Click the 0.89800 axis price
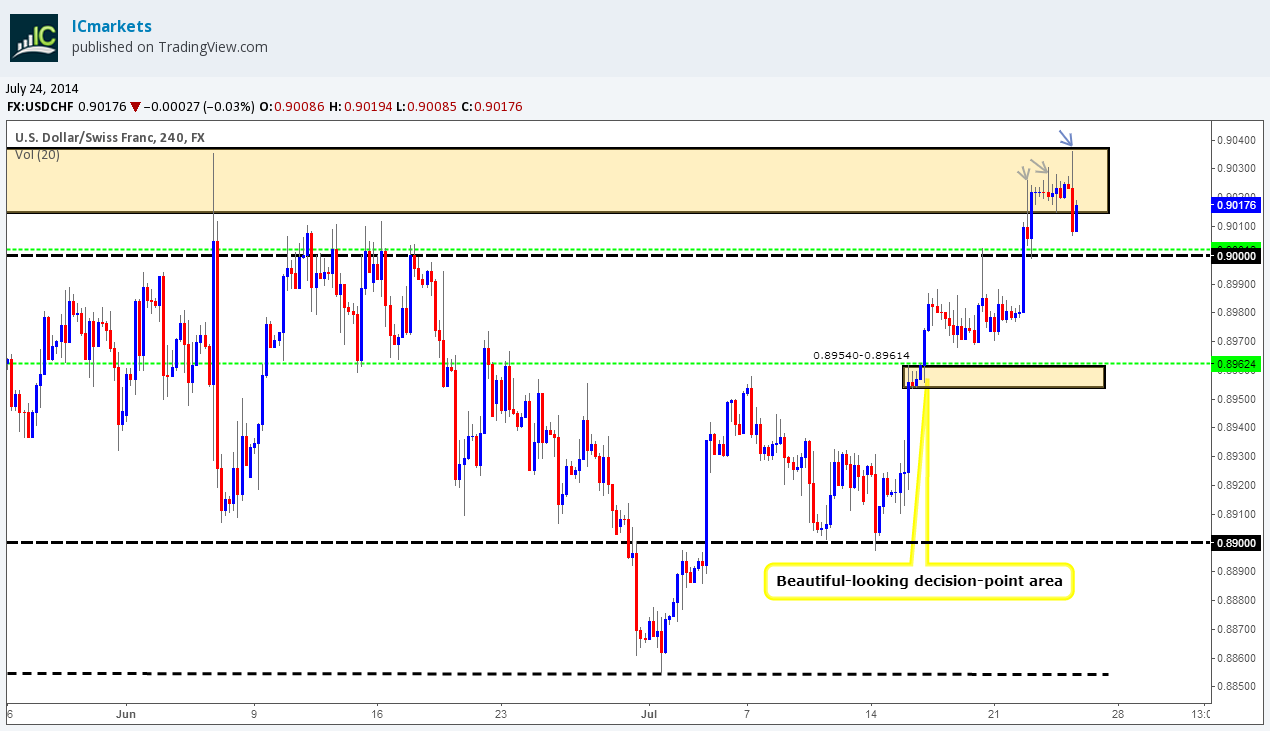Screen dimensions: 1270x731 point(1237,313)
